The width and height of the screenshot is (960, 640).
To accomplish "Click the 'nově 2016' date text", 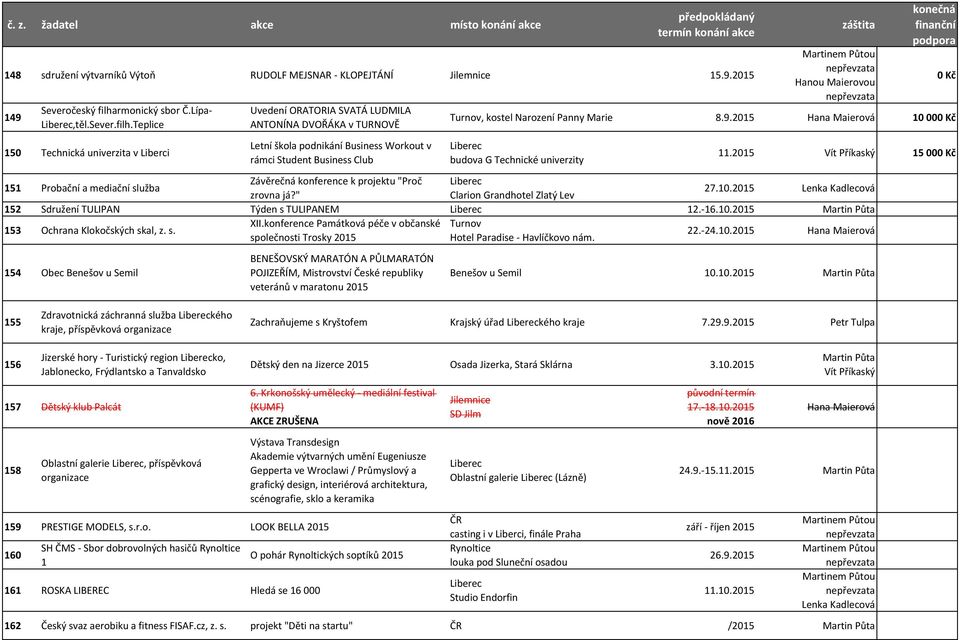I will pyautogui.click(x=730, y=421).
